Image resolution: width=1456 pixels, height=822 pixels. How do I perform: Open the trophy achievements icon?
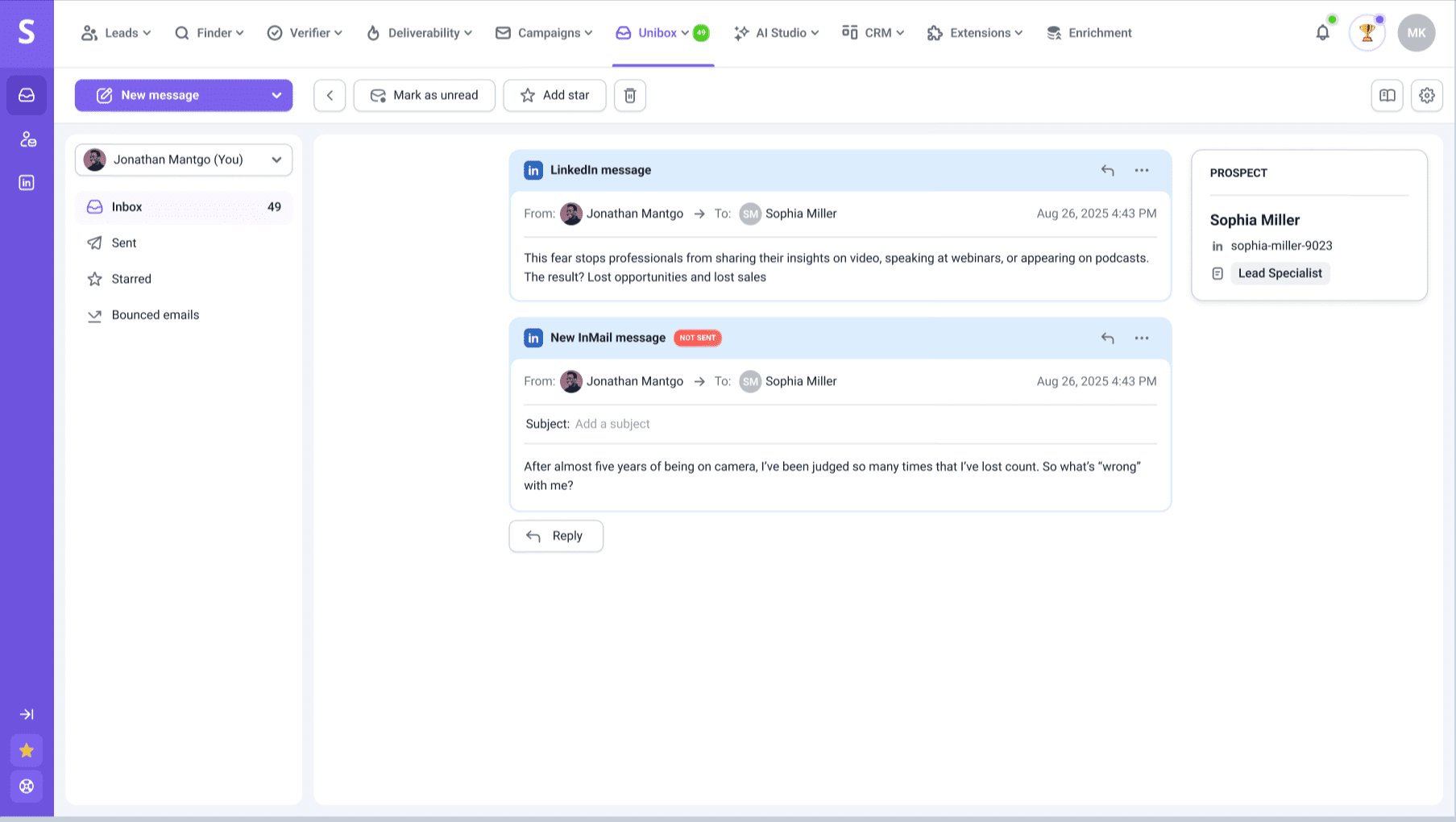pos(1367,33)
